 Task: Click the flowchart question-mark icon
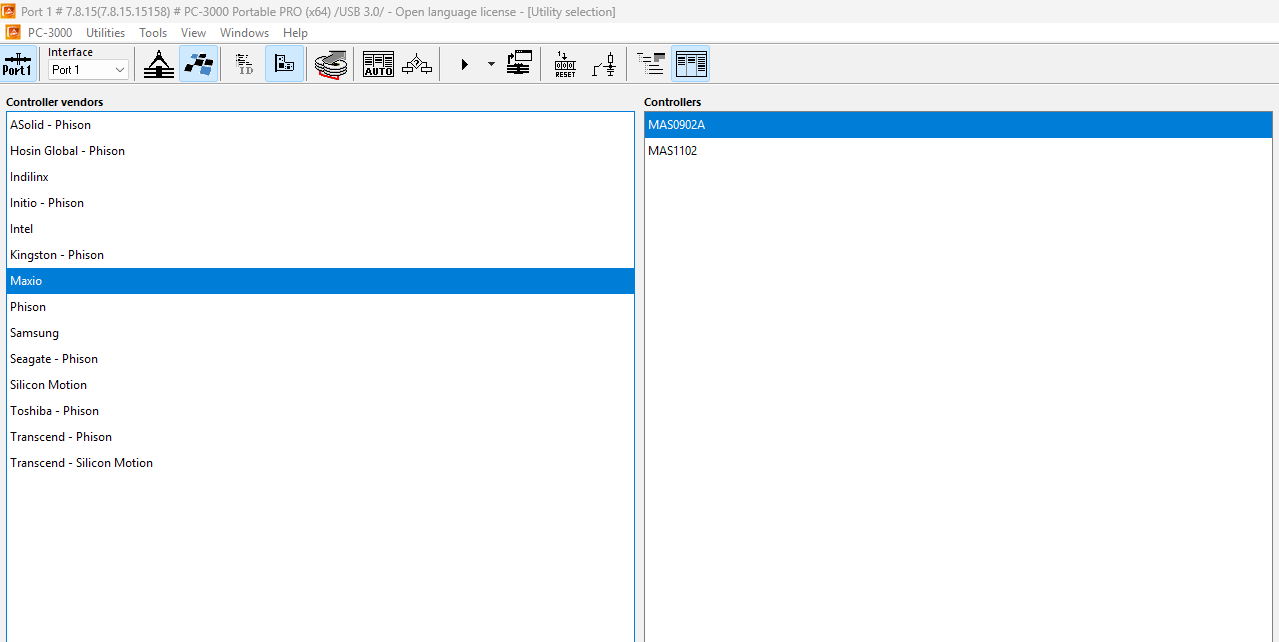(x=417, y=64)
